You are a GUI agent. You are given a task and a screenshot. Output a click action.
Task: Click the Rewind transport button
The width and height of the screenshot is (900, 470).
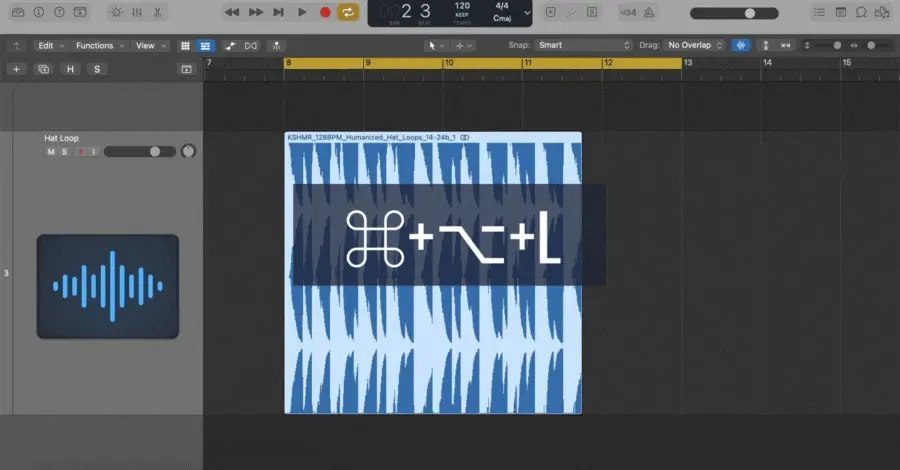coord(232,12)
